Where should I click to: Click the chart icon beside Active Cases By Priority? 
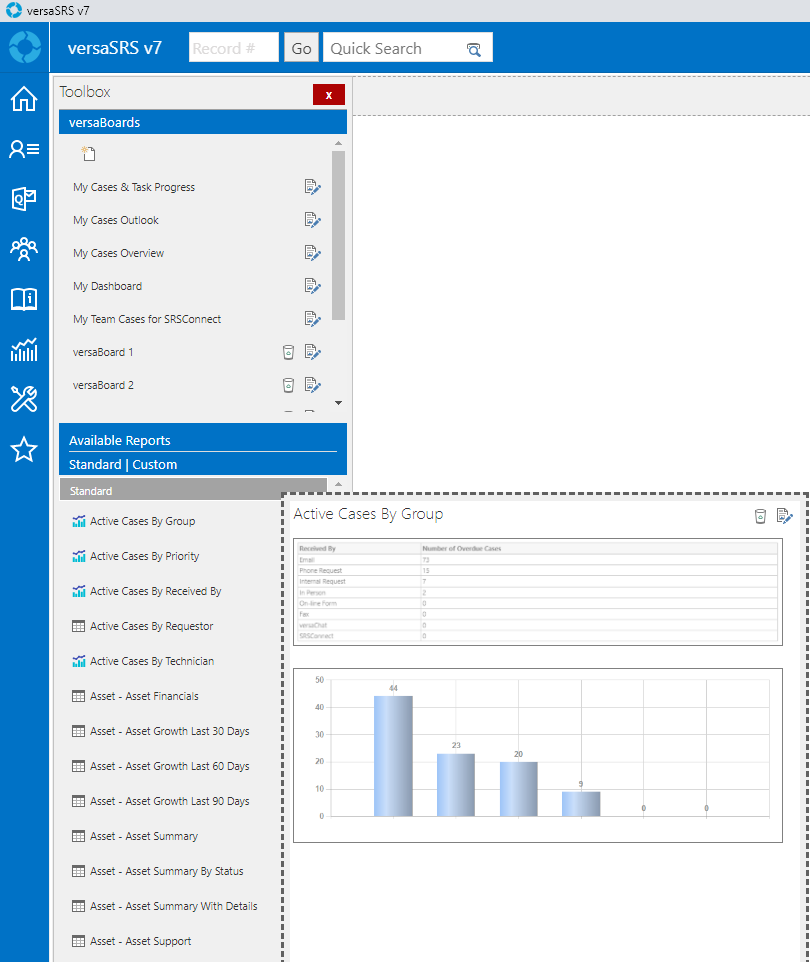click(x=79, y=556)
